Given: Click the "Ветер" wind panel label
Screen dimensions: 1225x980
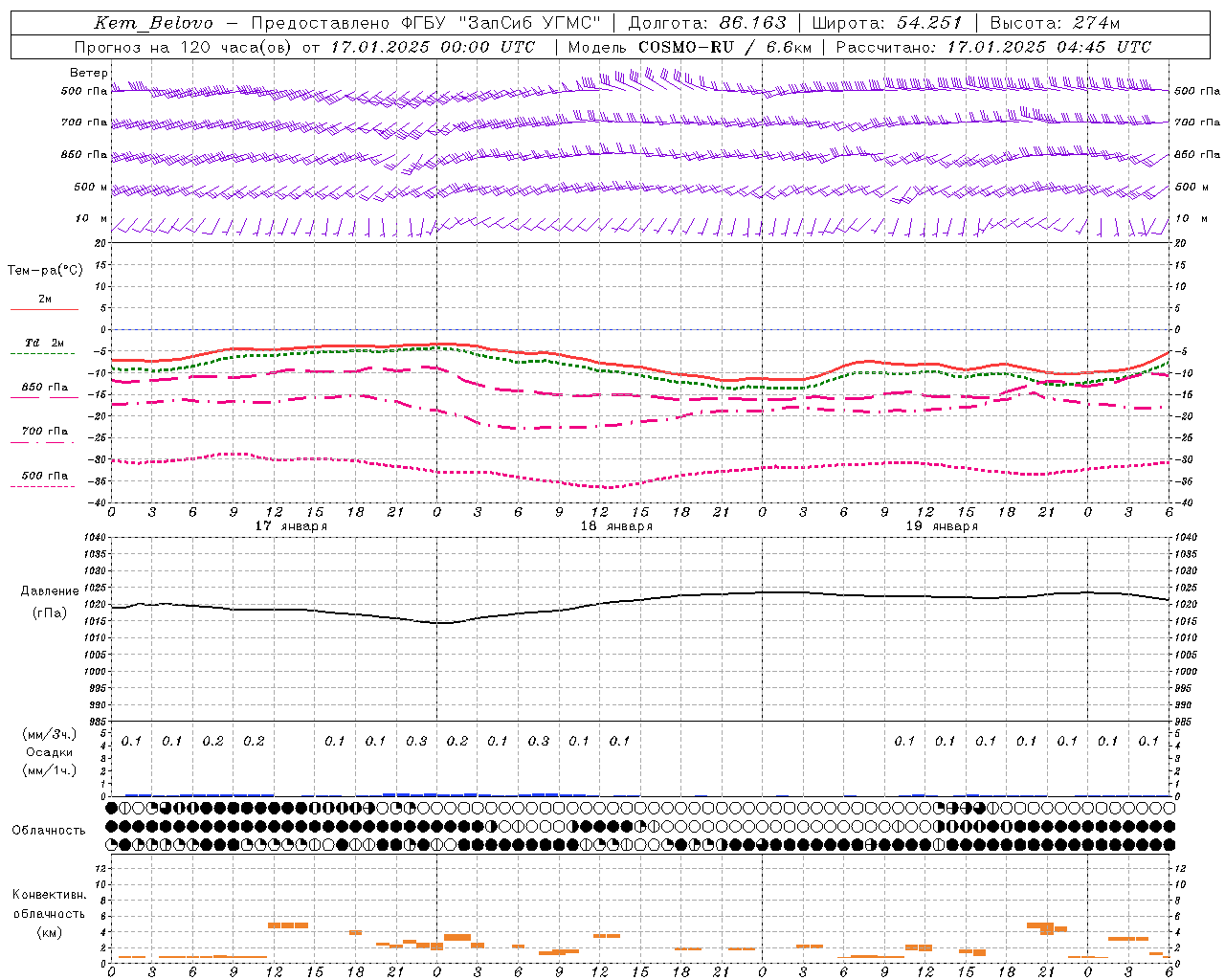Looking at the screenshot, I should pos(89,73).
